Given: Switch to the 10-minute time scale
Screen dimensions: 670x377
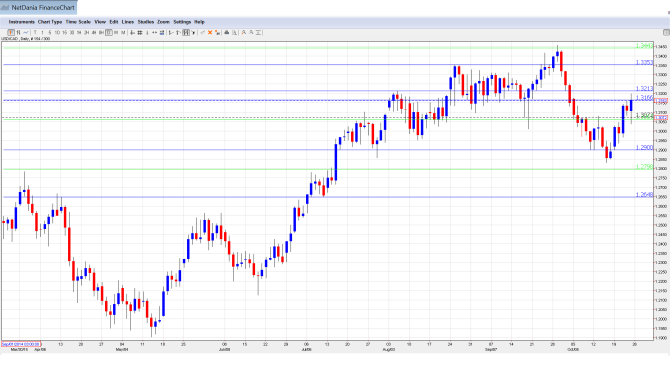Looking at the screenshot, I should pyautogui.click(x=57, y=32).
